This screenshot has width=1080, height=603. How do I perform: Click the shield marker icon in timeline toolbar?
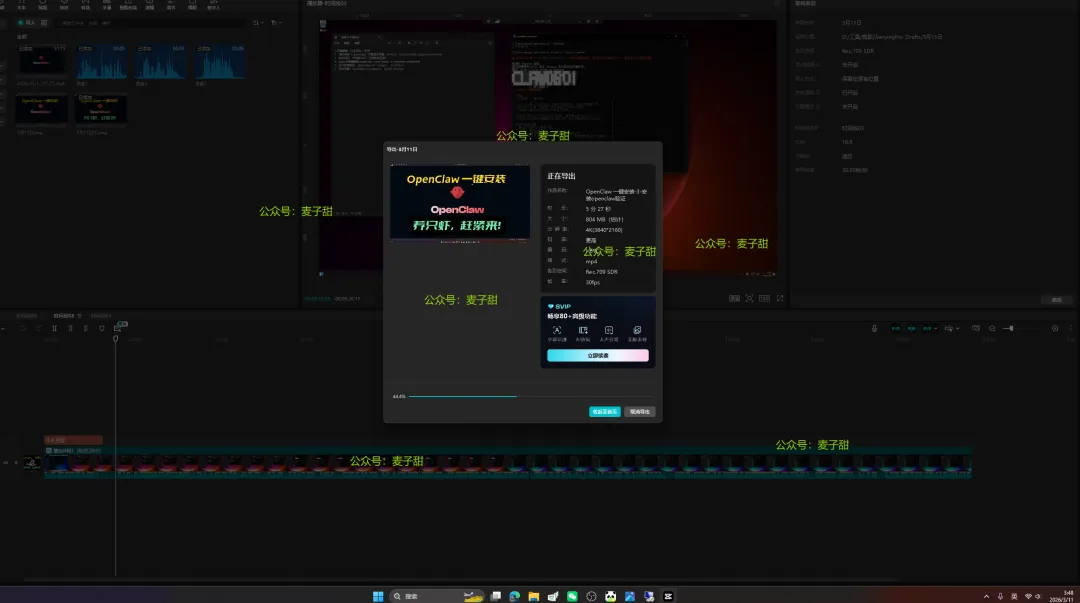101,329
